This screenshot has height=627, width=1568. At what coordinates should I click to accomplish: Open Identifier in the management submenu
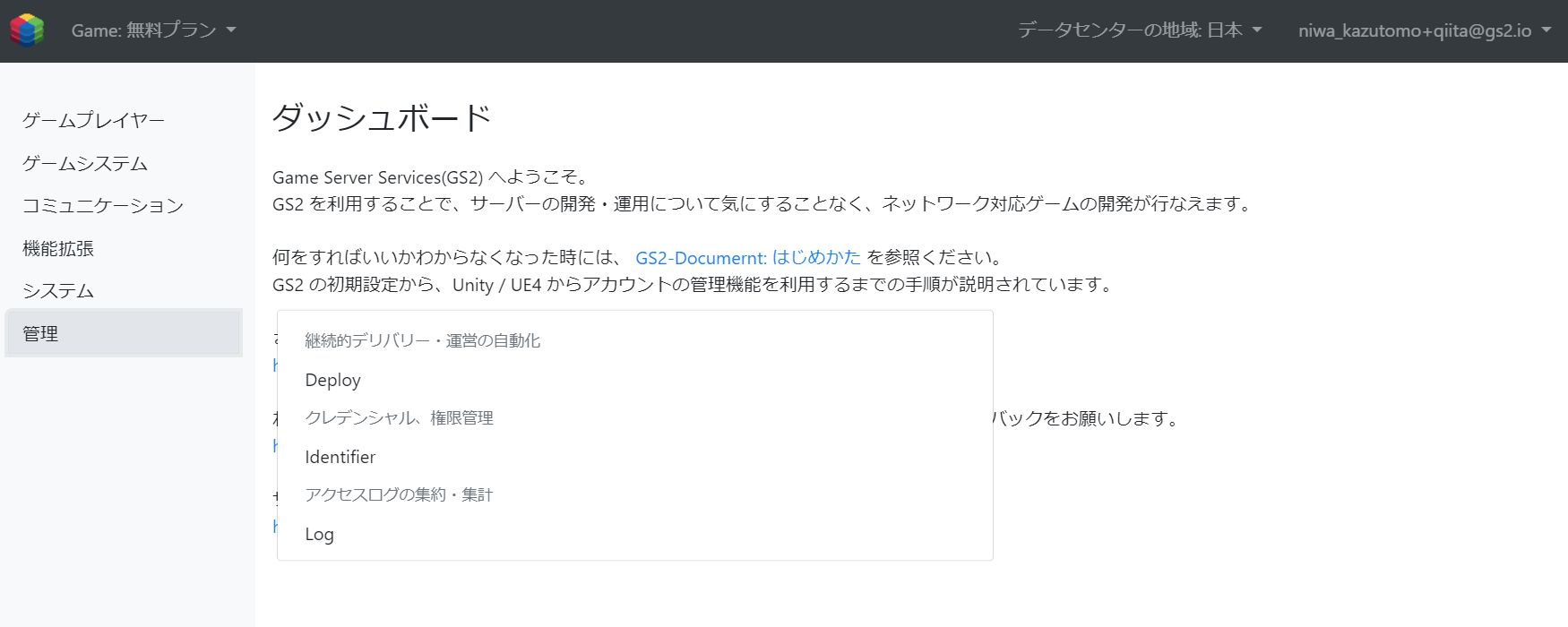(x=635, y=457)
